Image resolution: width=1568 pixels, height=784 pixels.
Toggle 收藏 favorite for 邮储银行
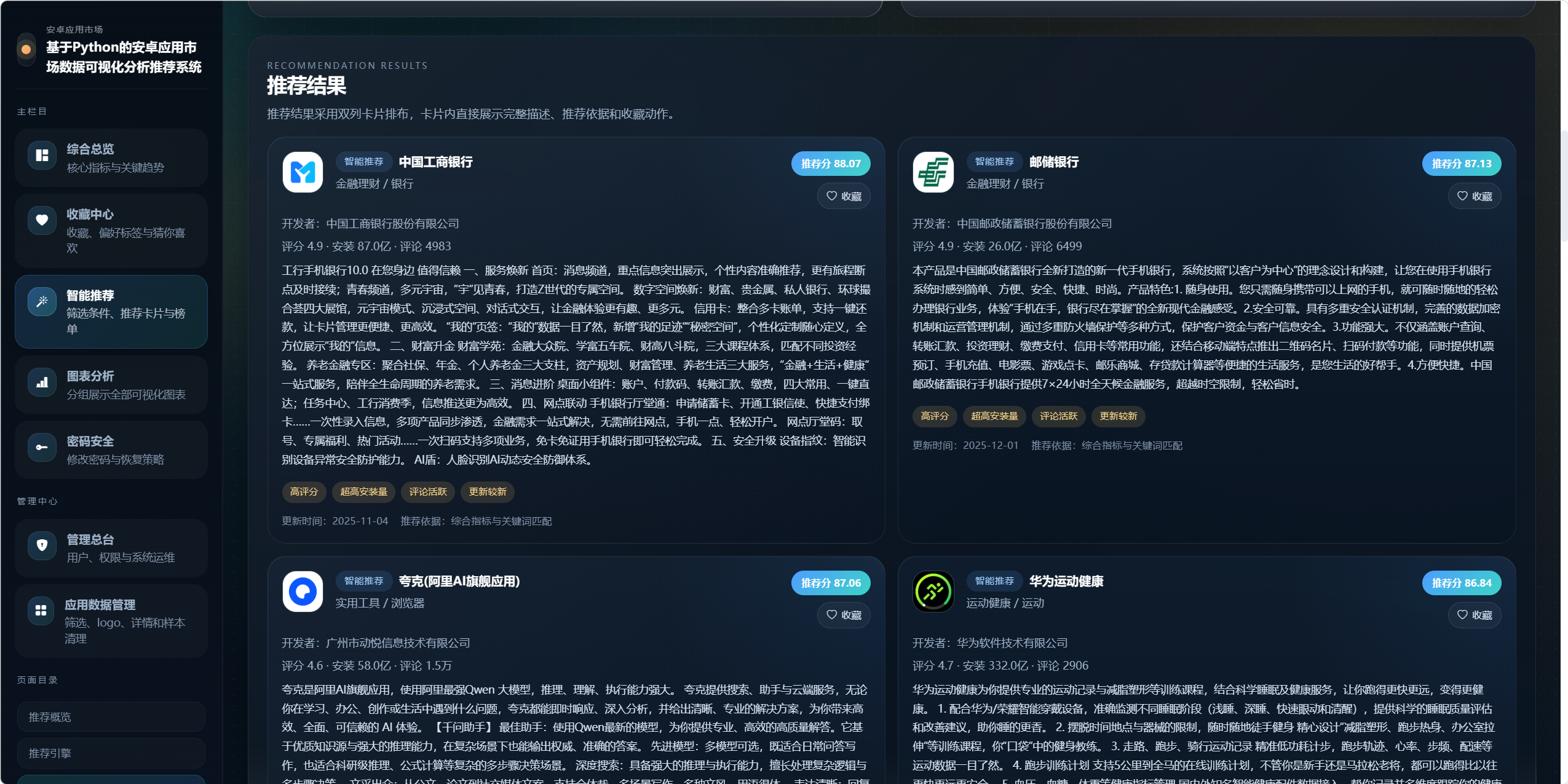1474,196
